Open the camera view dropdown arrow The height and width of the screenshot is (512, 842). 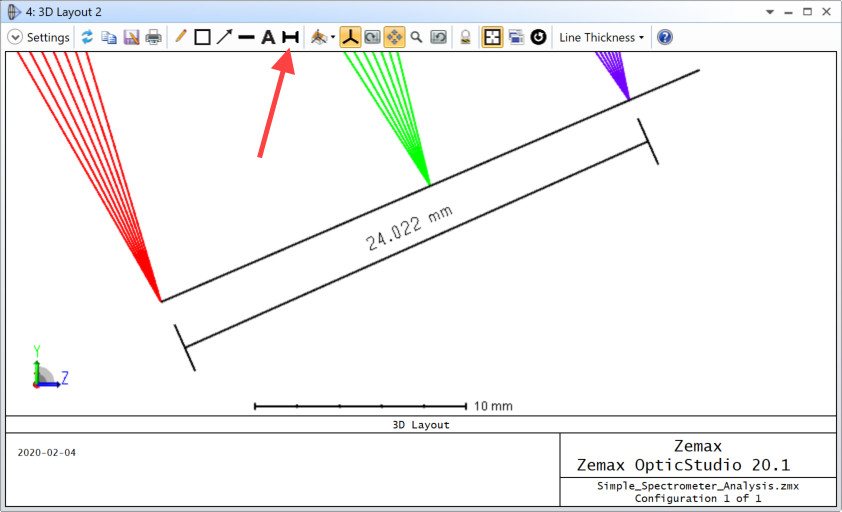(333, 37)
